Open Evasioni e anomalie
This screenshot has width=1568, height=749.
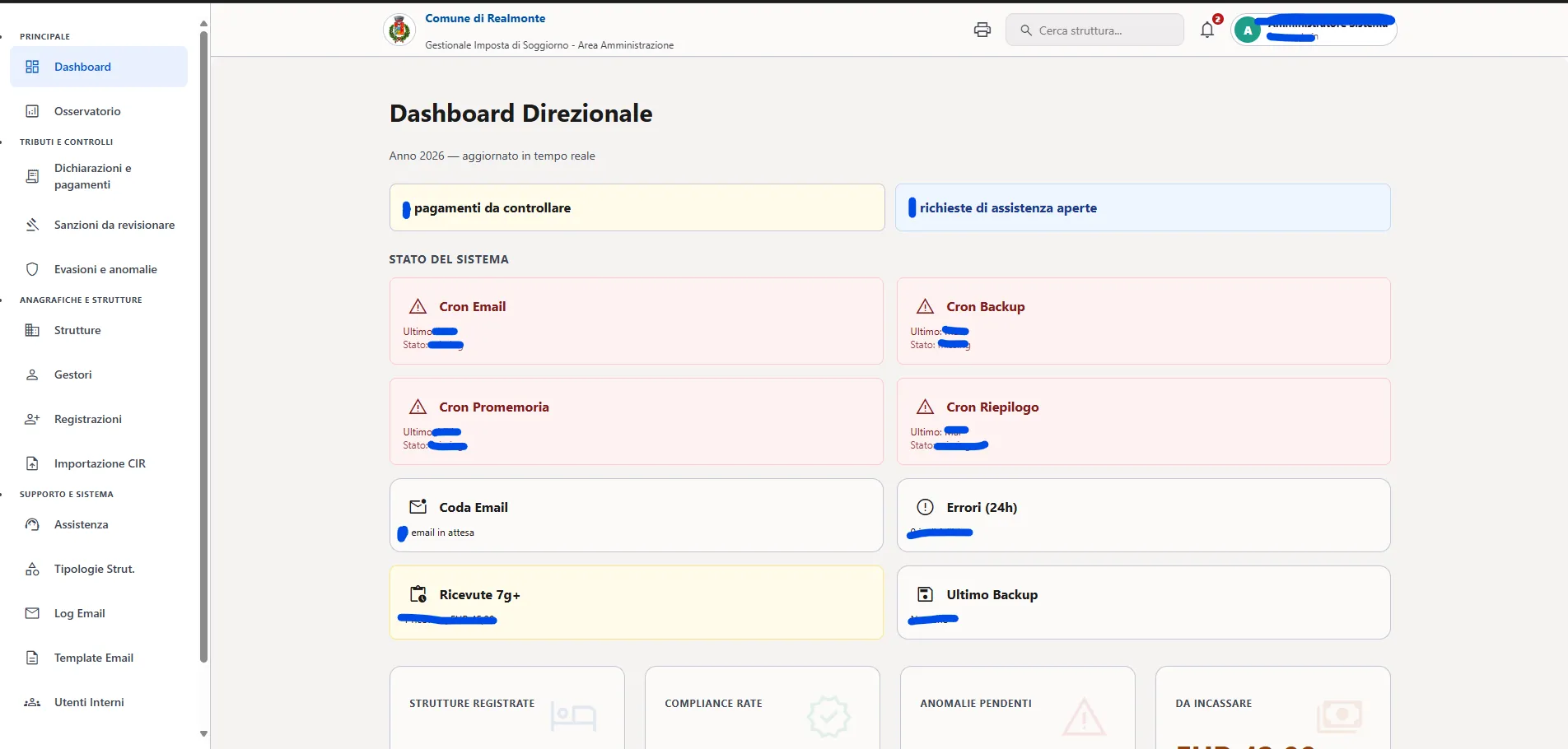(x=99, y=269)
